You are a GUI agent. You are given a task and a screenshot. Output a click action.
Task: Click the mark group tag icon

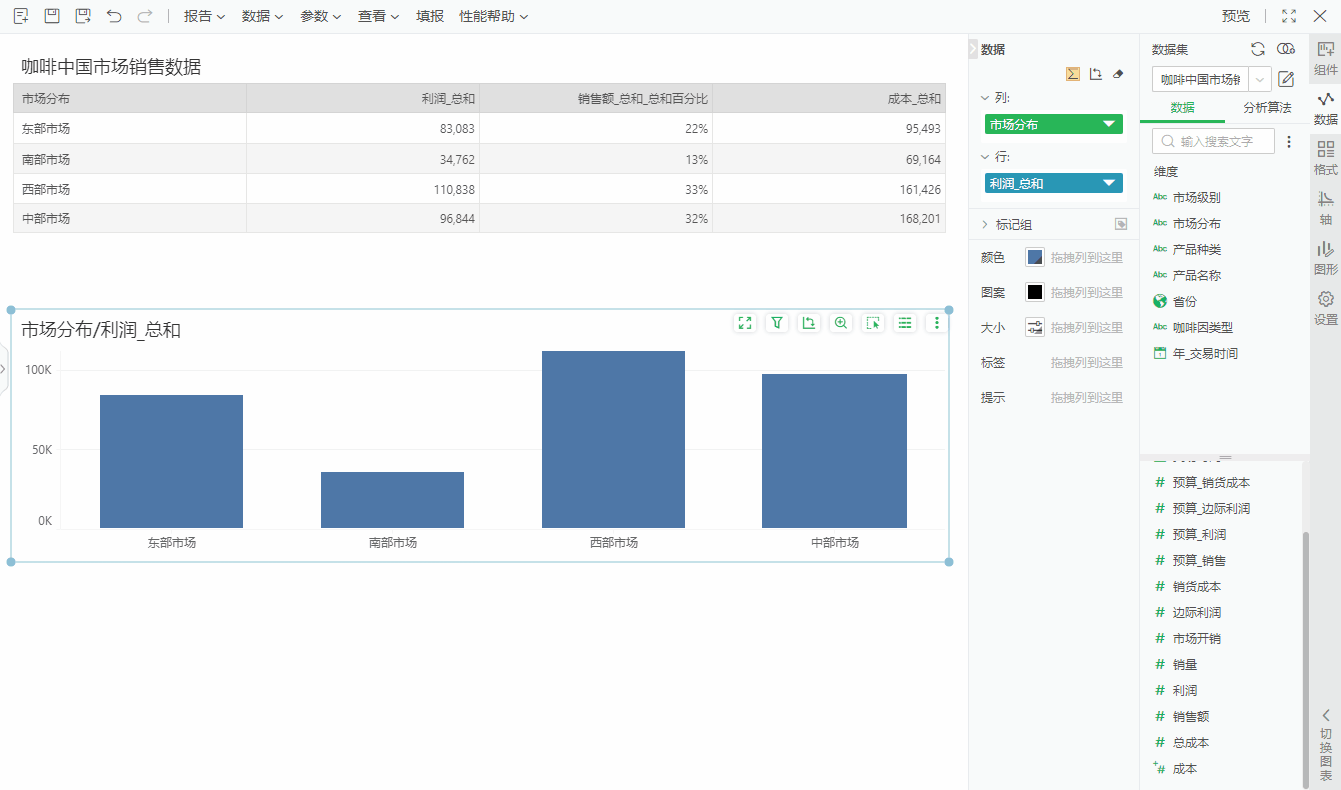1121,224
